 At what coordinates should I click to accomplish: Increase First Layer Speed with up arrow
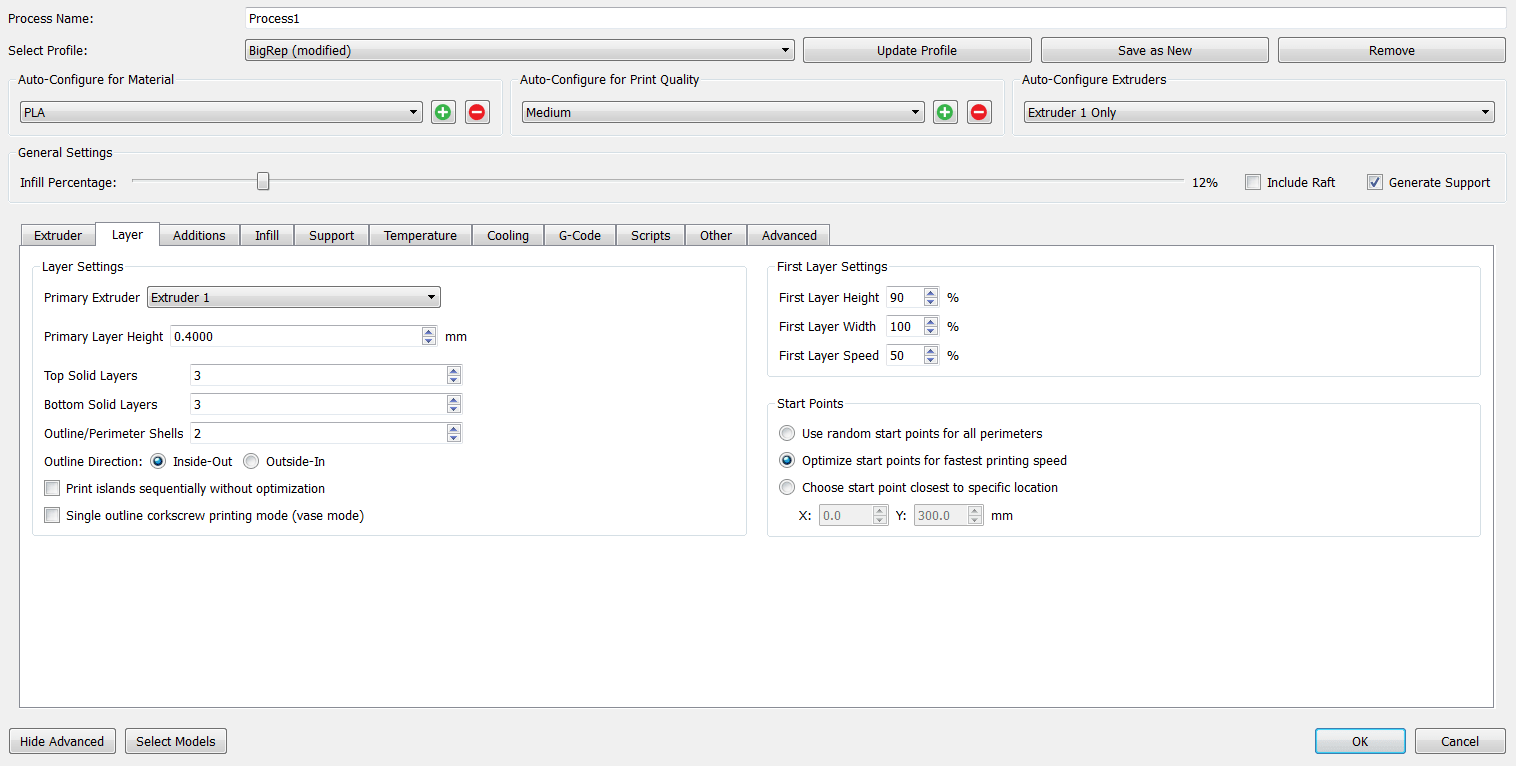pos(931,351)
